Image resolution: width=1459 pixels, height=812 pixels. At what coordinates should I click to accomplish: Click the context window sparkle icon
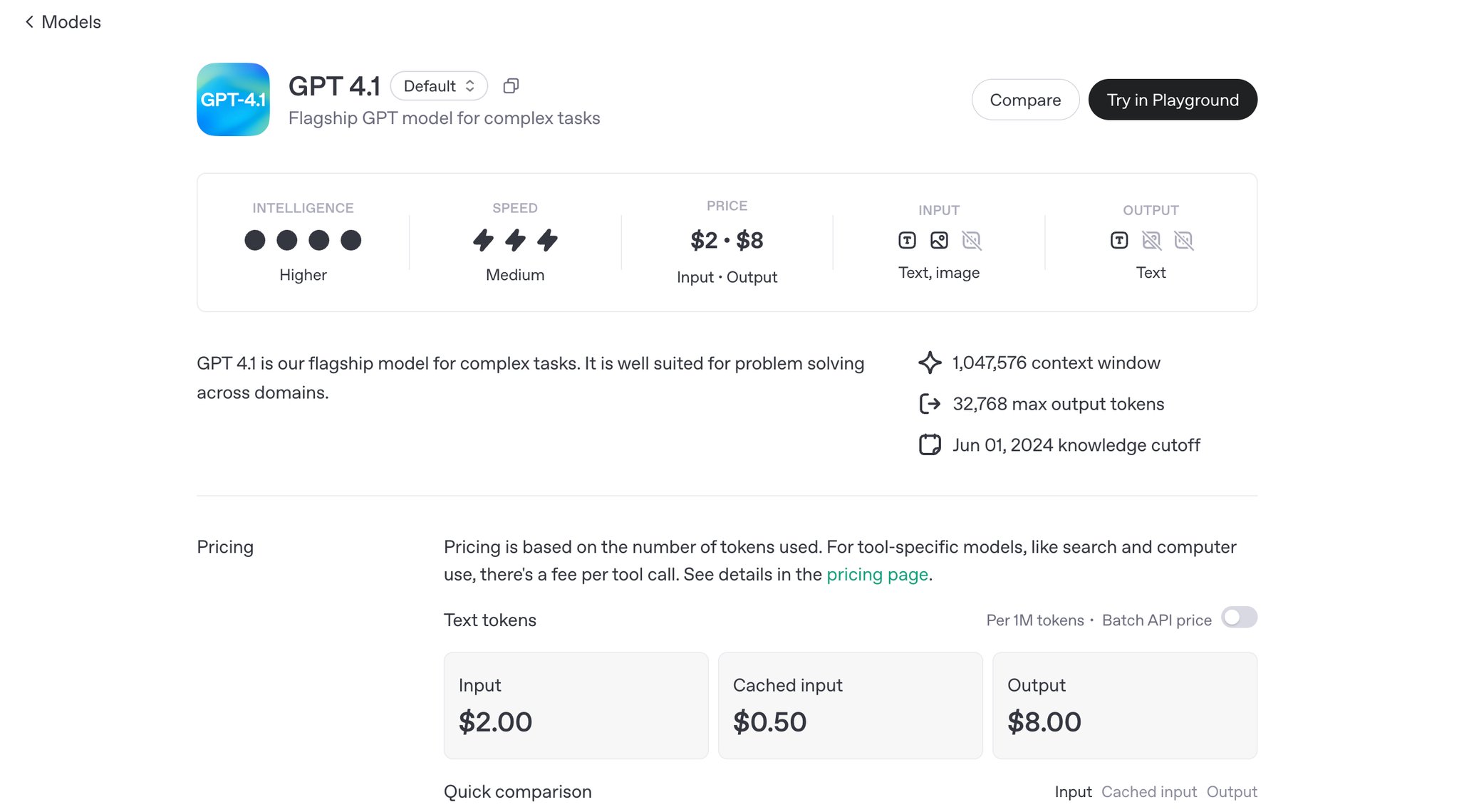[930, 363]
